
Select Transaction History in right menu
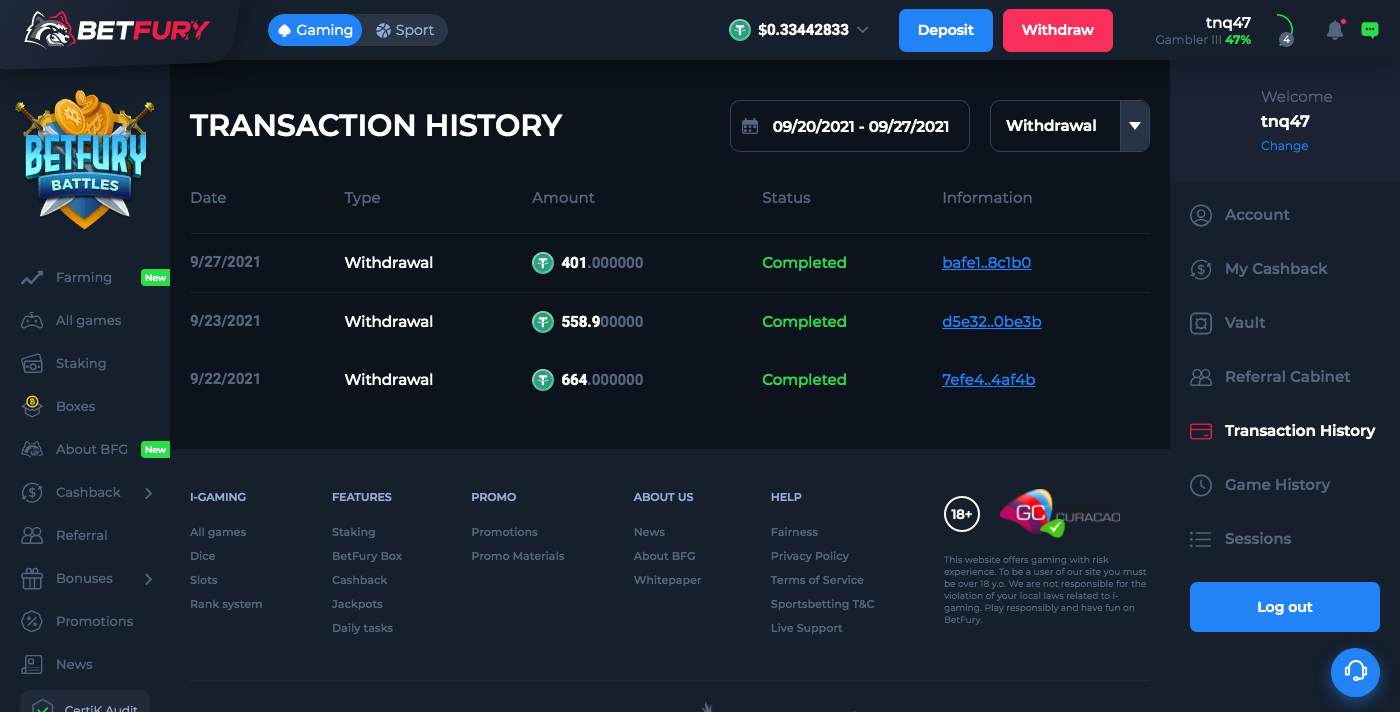coord(1300,431)
